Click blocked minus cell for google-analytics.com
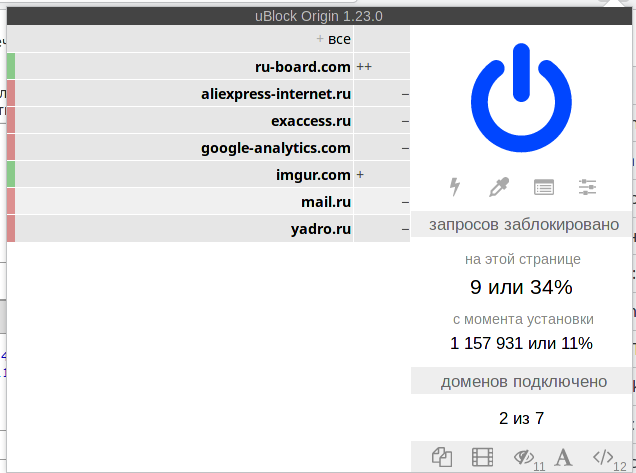Viewport: 636px width, 473px height. click(x=382, y=148)
